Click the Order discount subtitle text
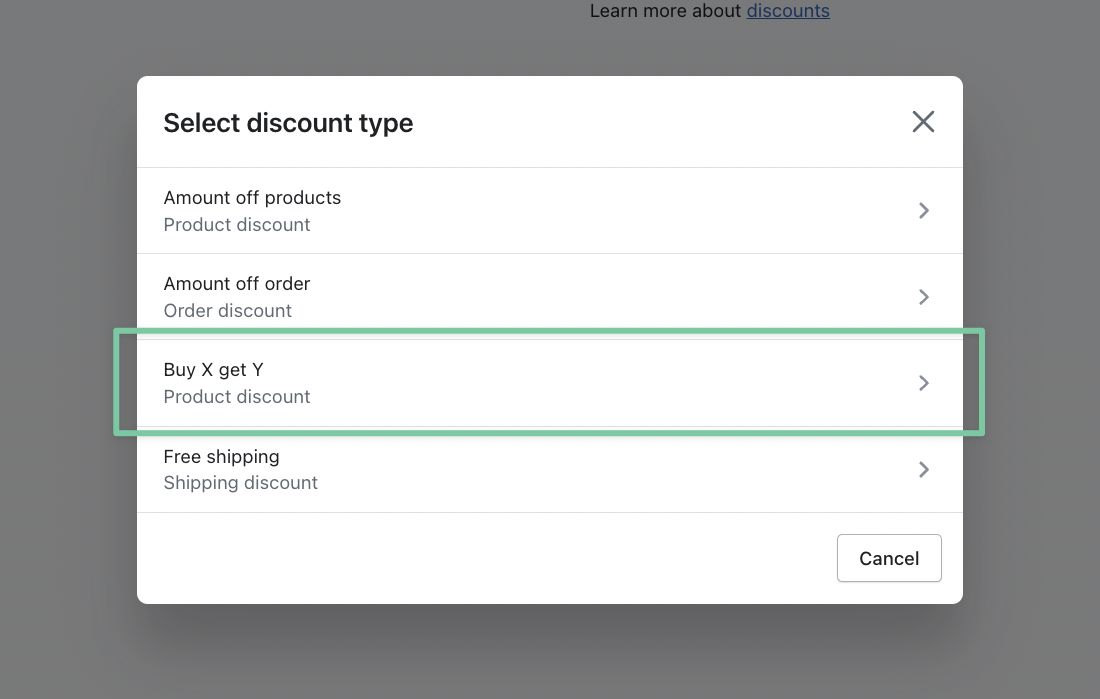 click(228, 311)
